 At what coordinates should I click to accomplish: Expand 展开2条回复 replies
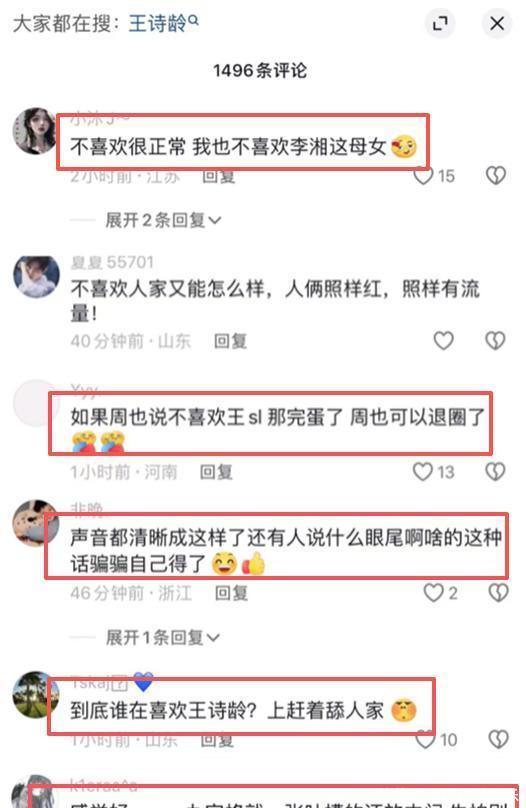[163, 221]
